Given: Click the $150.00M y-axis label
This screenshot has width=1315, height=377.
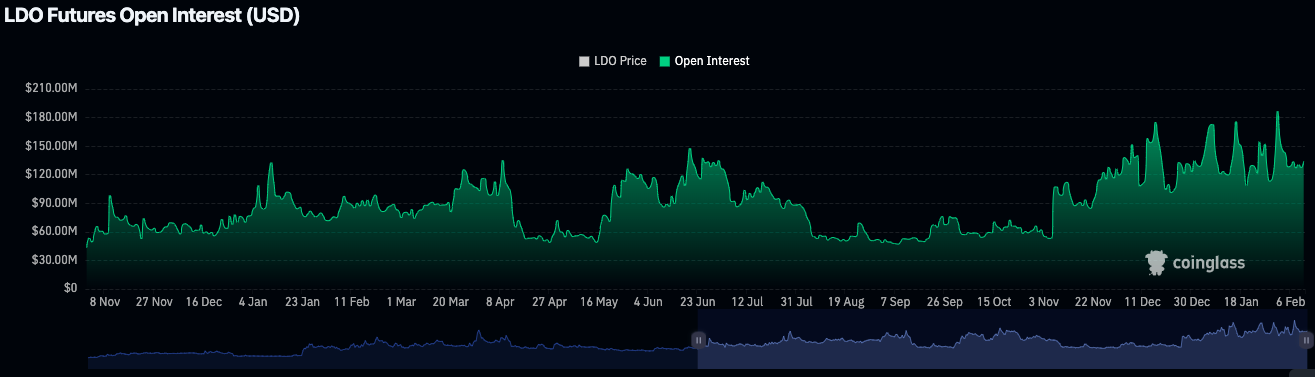Looking at the screenshot, I should pos(51,146).
